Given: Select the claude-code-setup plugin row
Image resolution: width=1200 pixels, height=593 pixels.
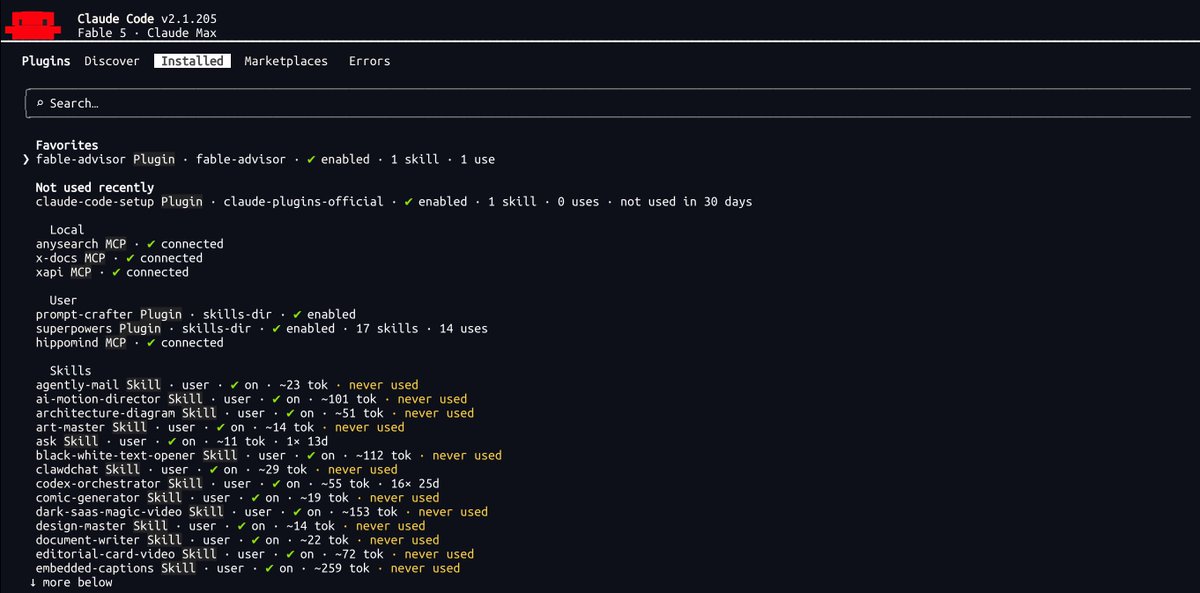Looking at the screenshot, I should pos(394,201).
